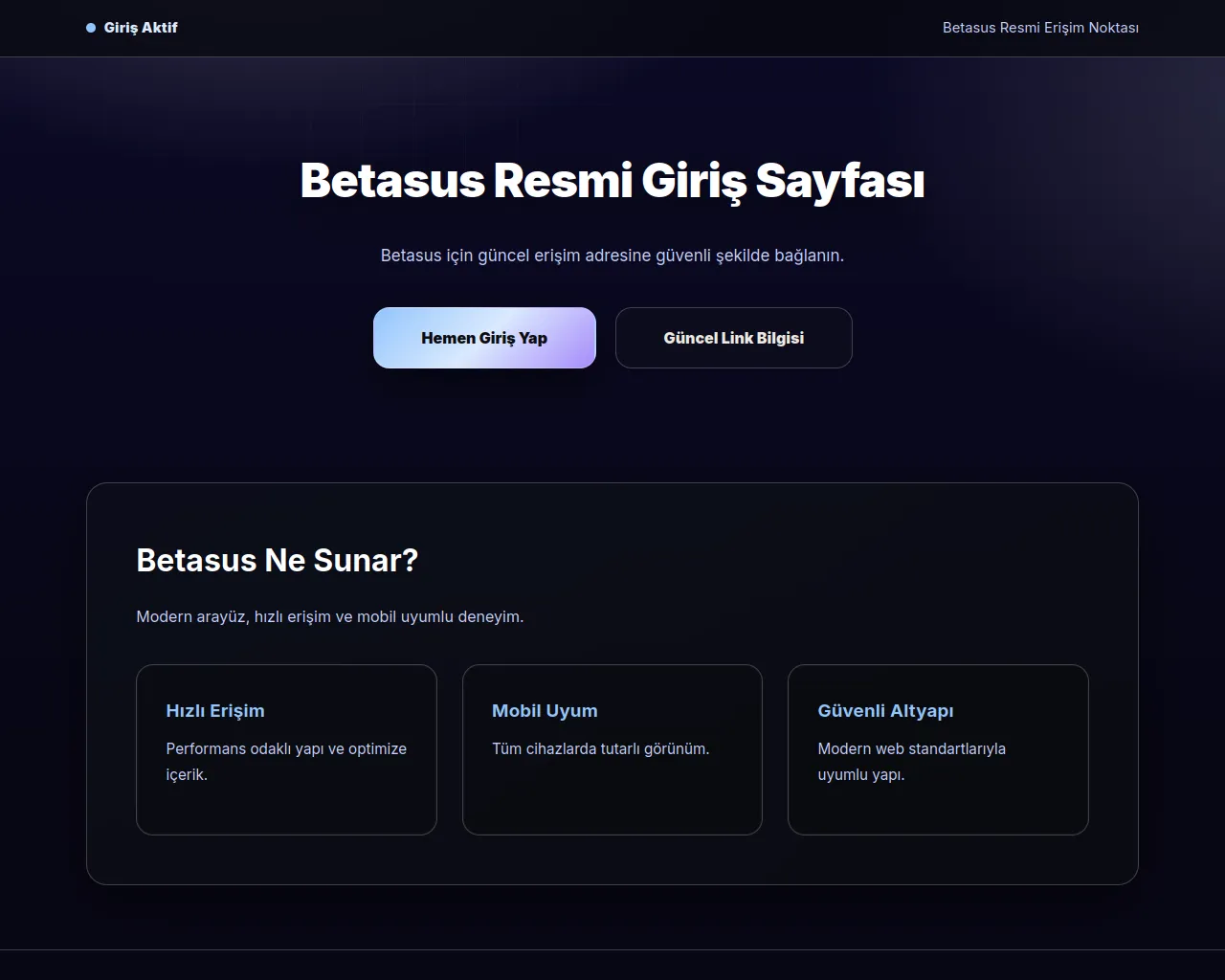Click the subtitle about güncel erişim adresine
This screenshot has height=980, width=1225.
pyautogui.click(x=612, y=256)
